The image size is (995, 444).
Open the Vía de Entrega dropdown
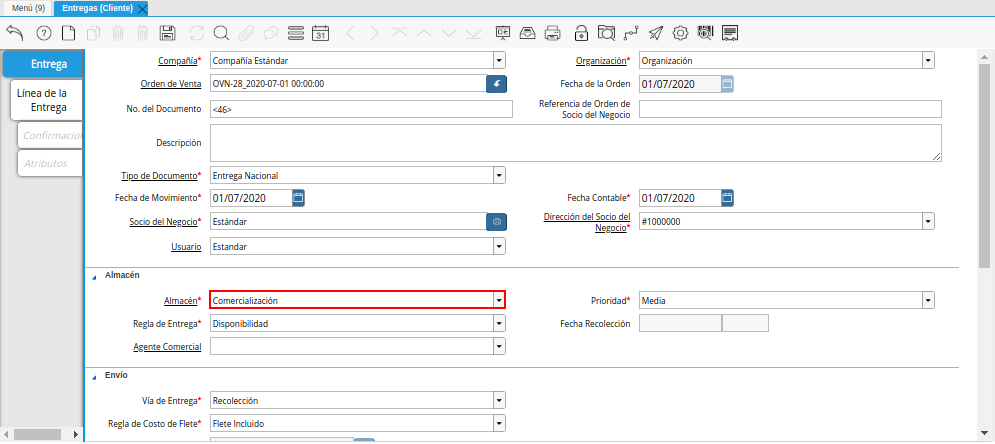pos(499,400)
